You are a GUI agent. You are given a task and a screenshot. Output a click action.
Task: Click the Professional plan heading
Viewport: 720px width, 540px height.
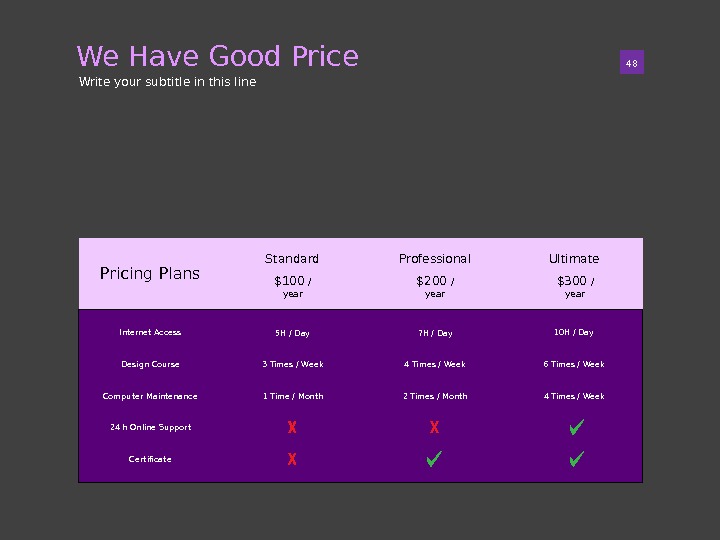tap(434, 259)
